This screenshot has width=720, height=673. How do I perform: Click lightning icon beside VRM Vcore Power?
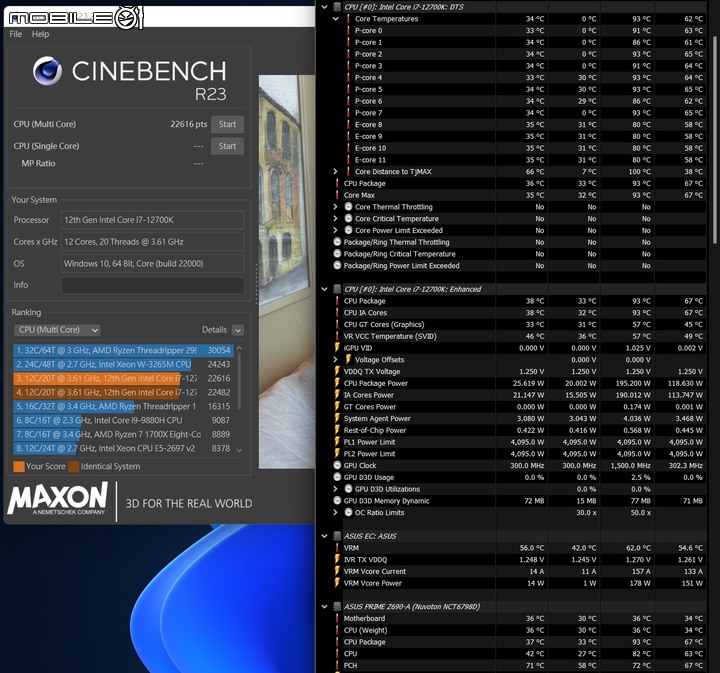[337, 583]
